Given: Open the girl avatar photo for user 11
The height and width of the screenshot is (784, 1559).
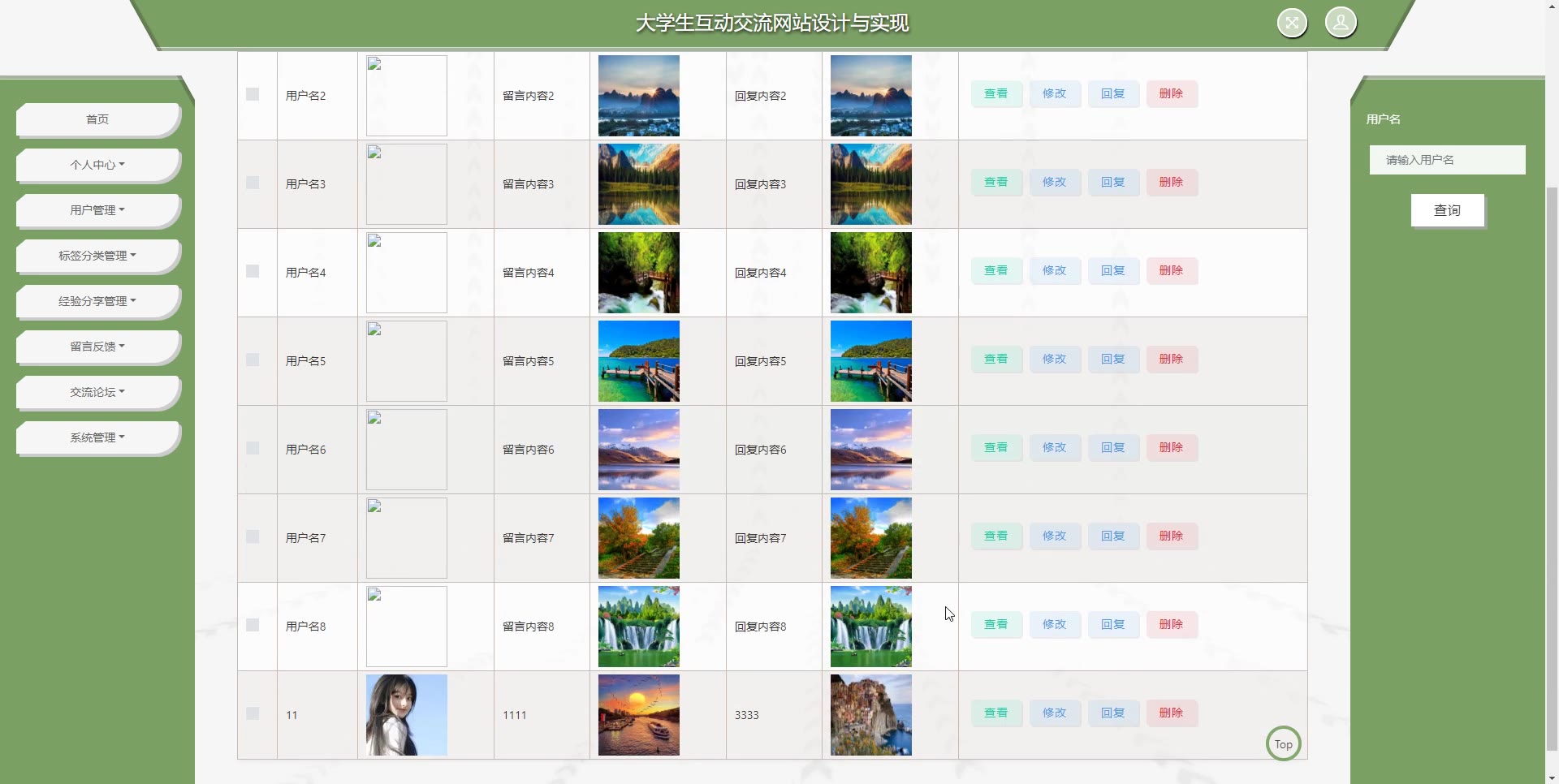Looking at the screenshot, I should [x=407, y=715].
